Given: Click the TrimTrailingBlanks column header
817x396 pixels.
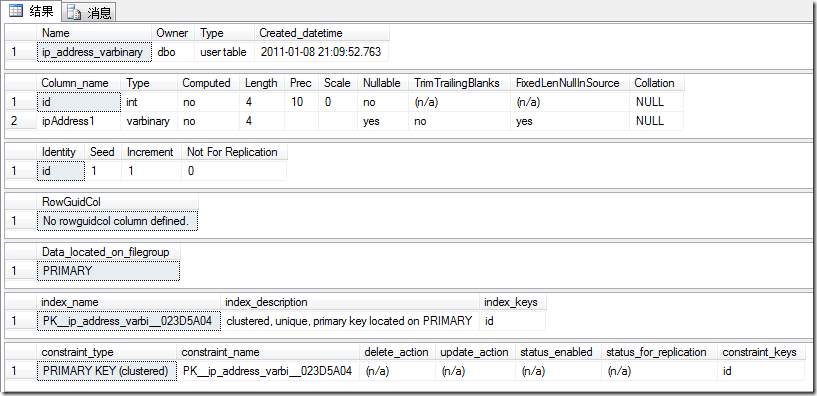Looking at the screenshot, I should 459,83.
